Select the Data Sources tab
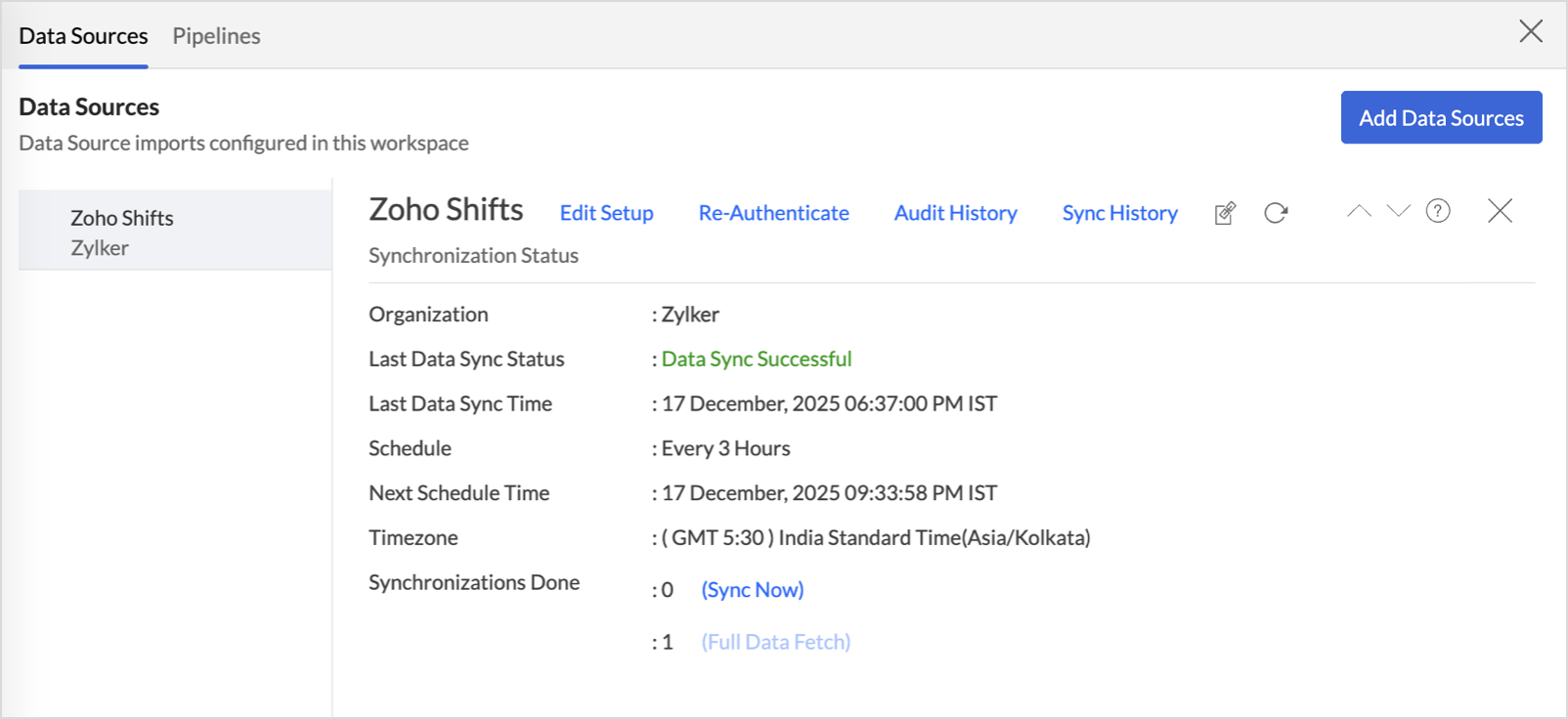 (x=83, y=36)
